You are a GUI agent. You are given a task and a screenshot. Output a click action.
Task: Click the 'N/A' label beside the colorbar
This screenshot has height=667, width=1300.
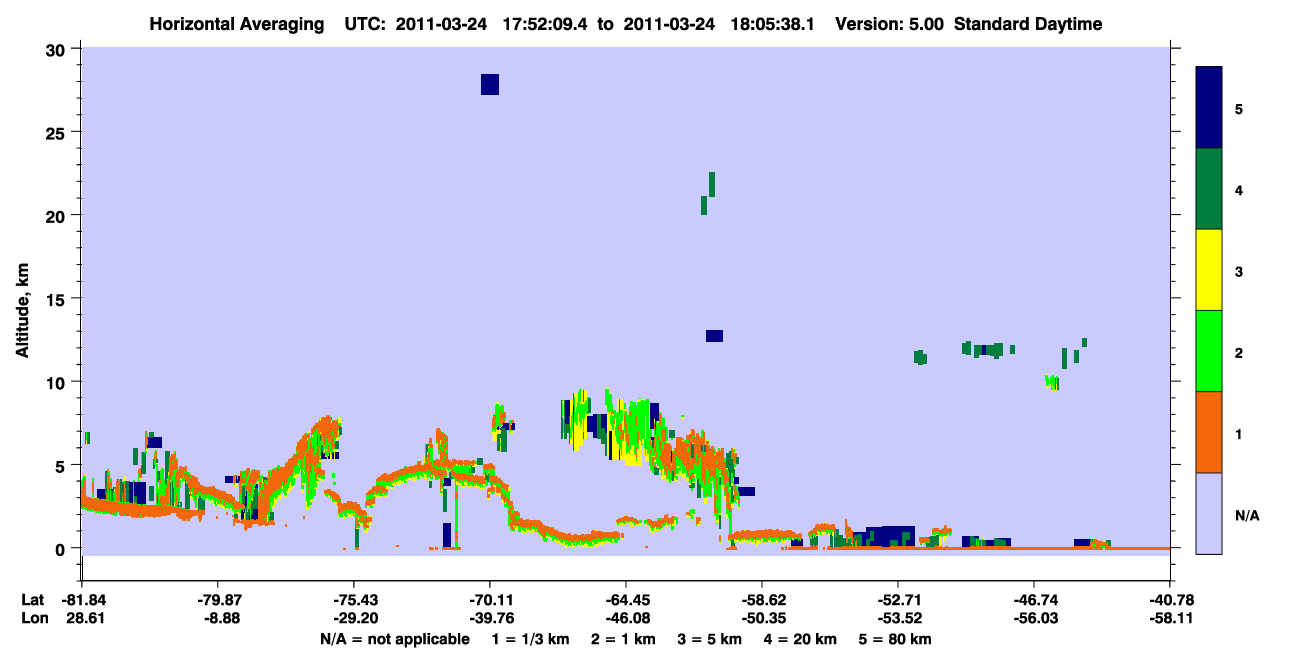1246,515
